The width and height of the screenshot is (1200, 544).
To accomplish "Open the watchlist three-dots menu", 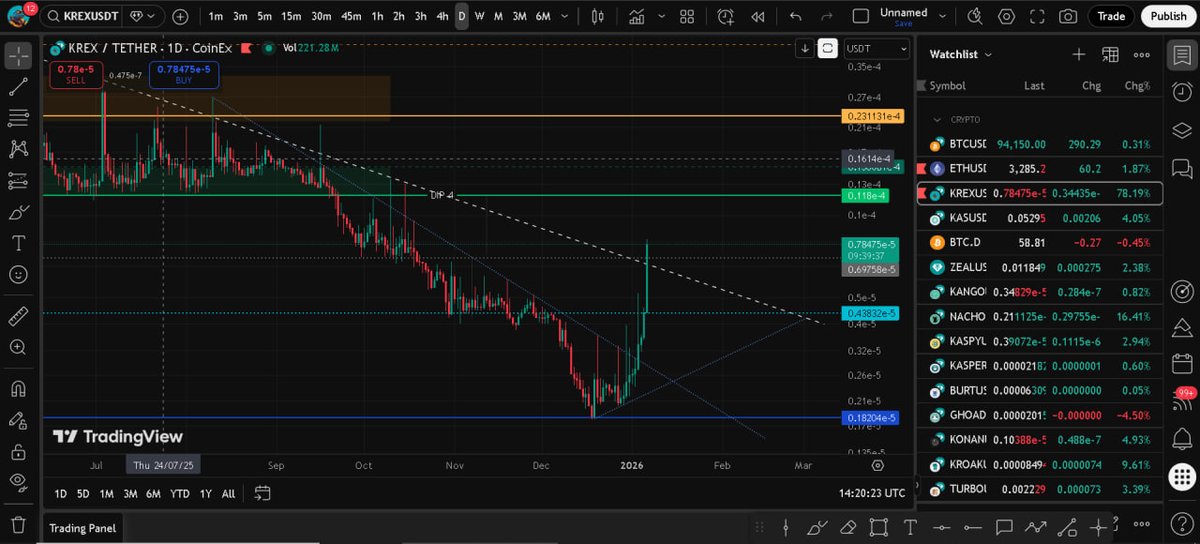I will click(x=1143, y=55).
